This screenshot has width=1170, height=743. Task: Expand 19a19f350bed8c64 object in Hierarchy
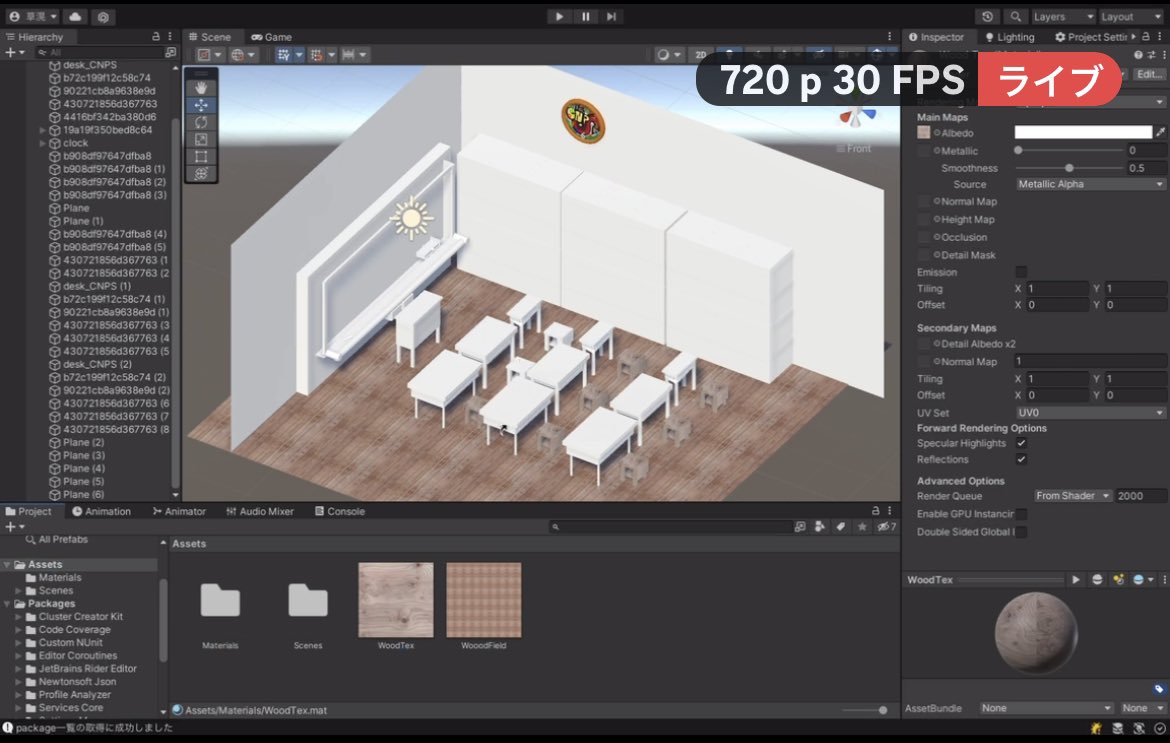(43, 130)
